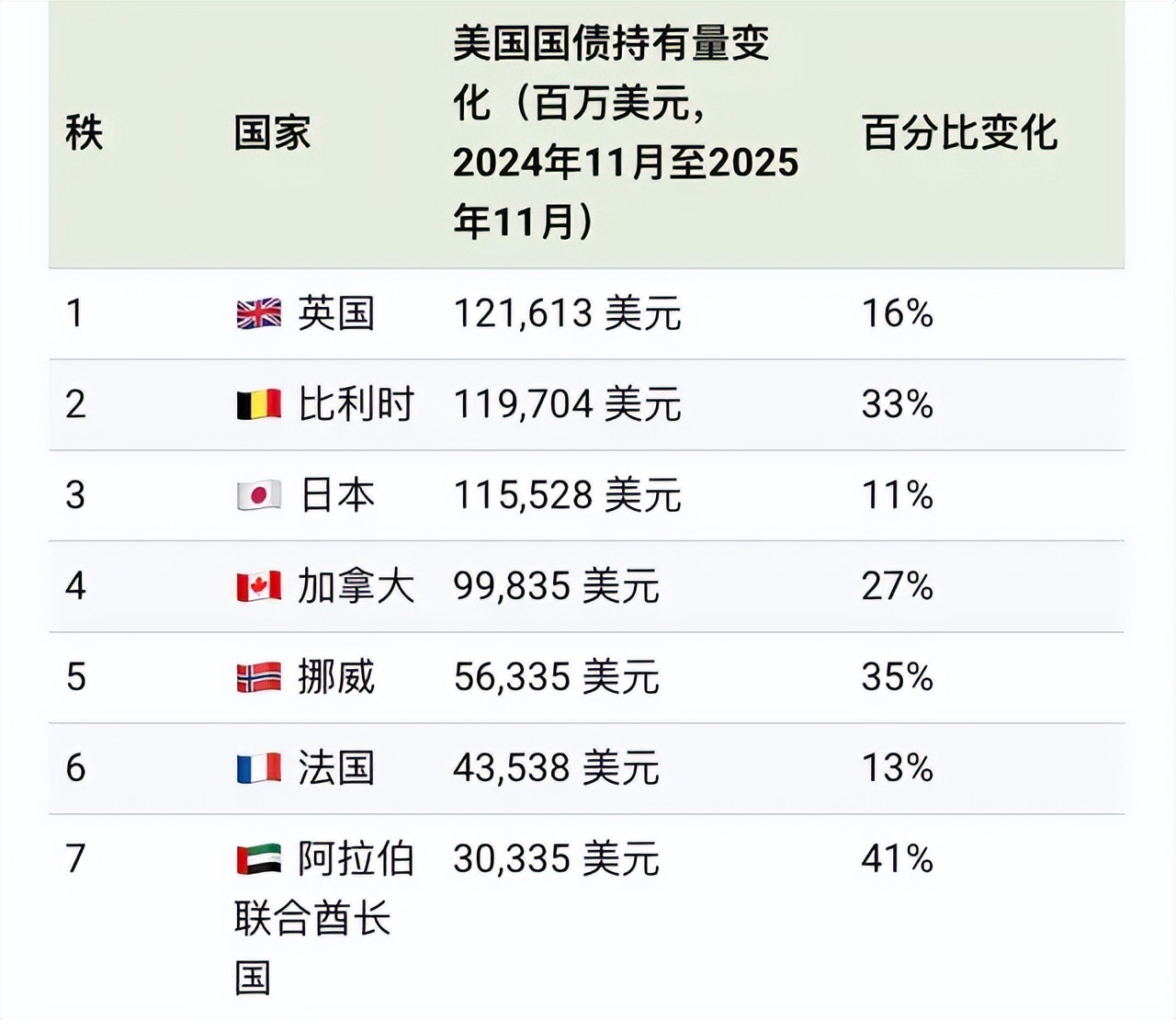Select the 英国 country name
Screen dimensions: 1176x1020
click(x=336, y=314)
